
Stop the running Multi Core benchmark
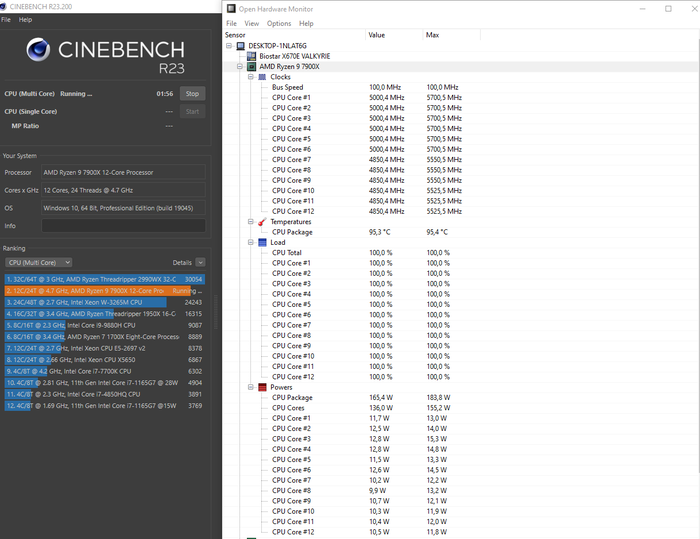tap(192, 94)
